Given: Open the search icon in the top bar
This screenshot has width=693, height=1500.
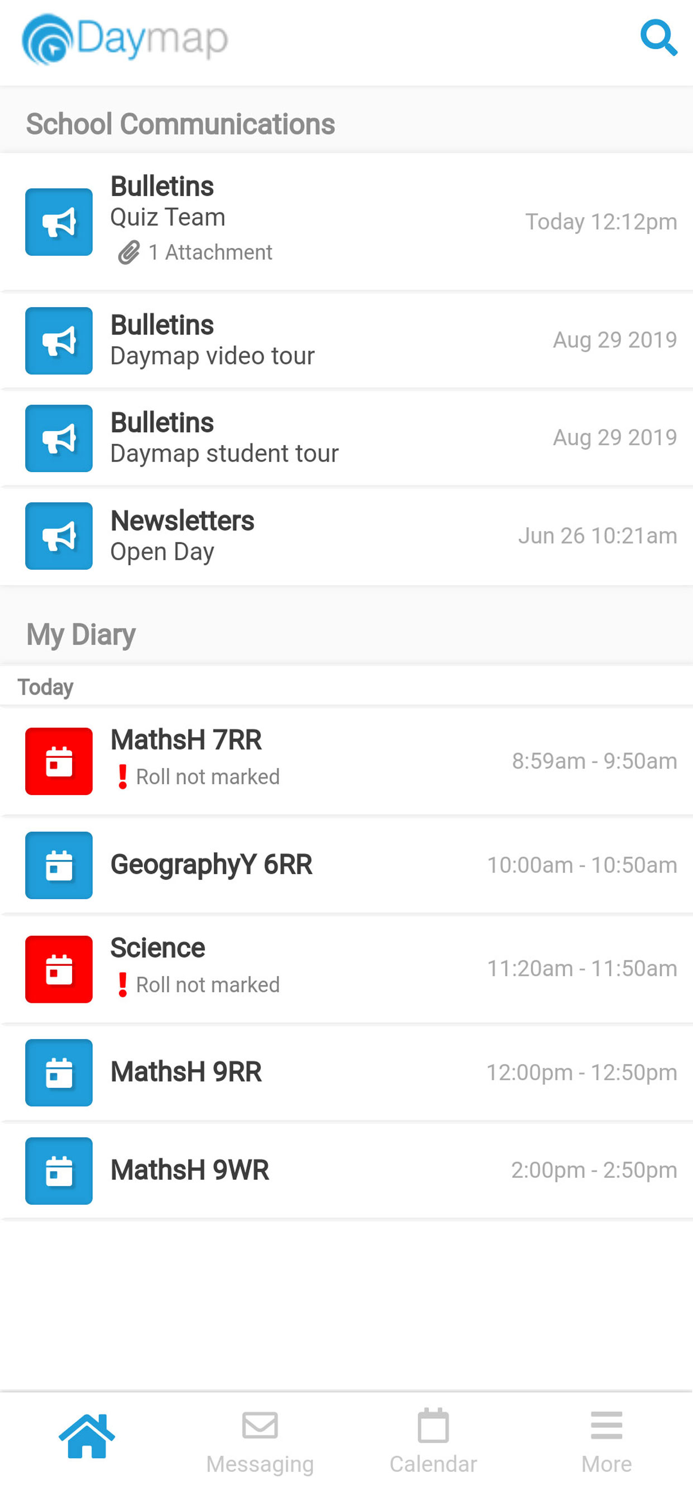Looking at the screenshot, I should point(659,38).
